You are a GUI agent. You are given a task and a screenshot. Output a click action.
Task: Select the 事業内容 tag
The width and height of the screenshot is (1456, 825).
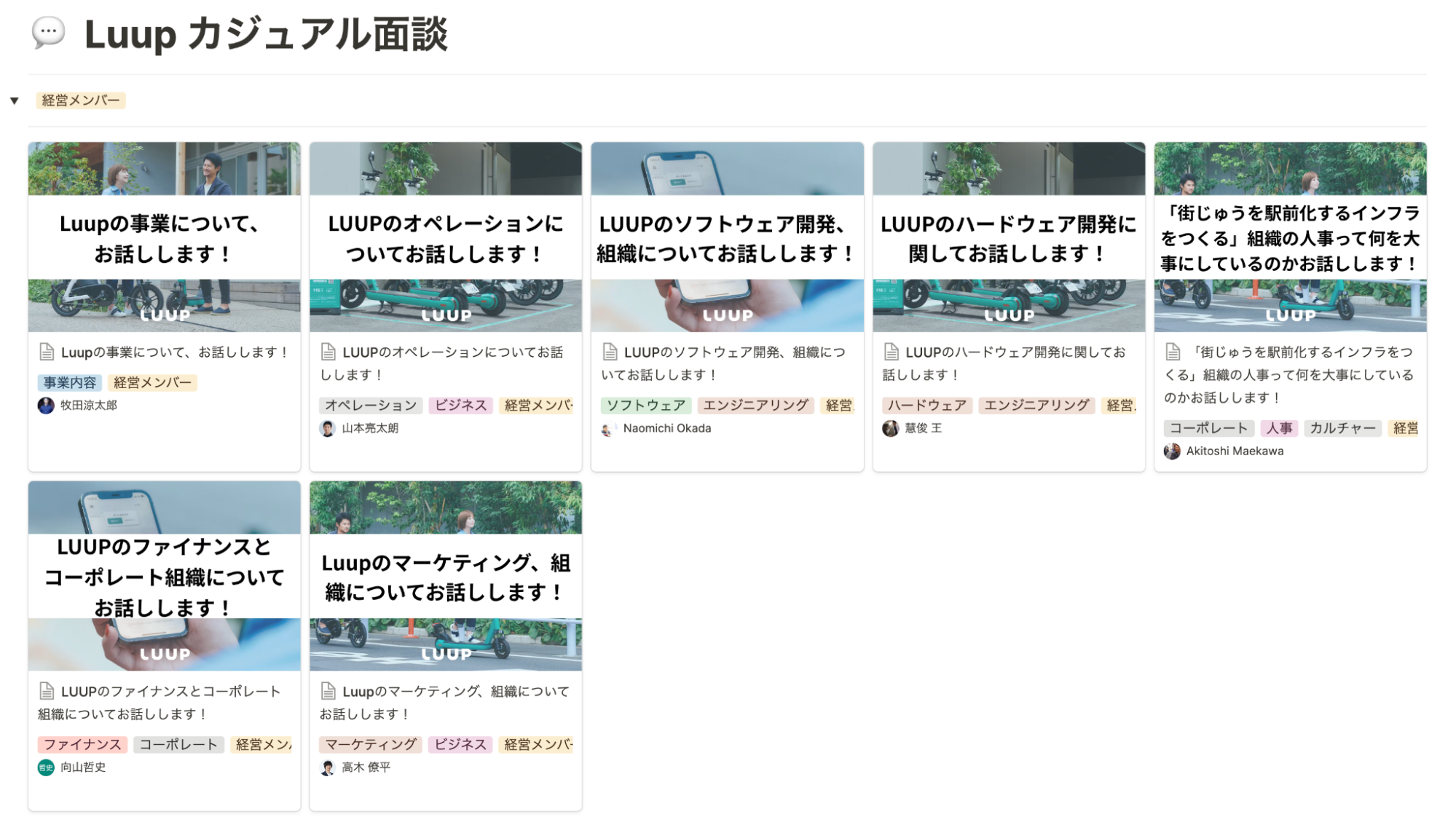tap(71, 382)
